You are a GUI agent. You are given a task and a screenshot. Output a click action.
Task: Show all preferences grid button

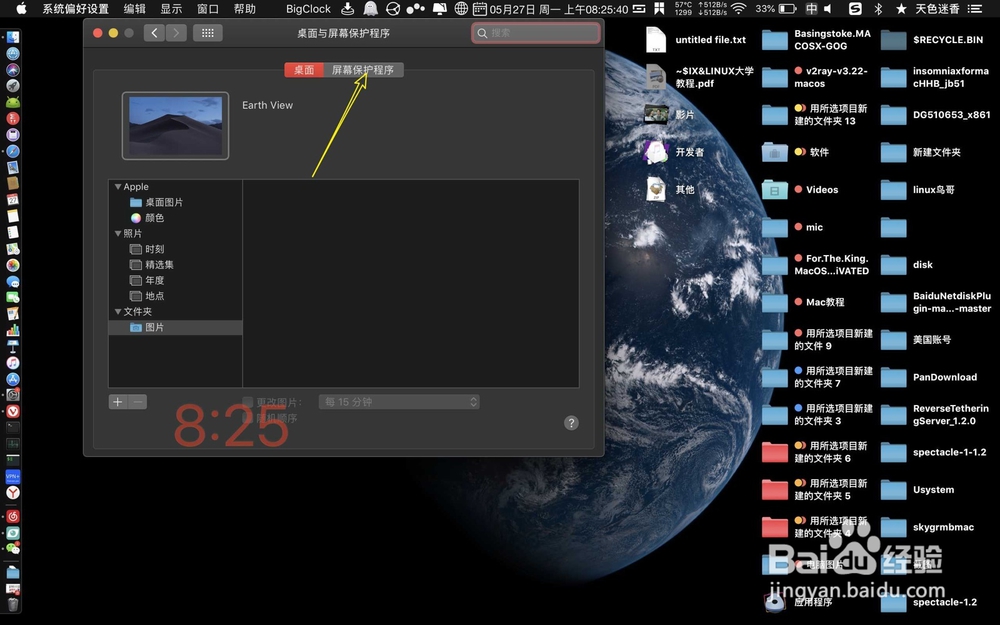tap(207, 33)
